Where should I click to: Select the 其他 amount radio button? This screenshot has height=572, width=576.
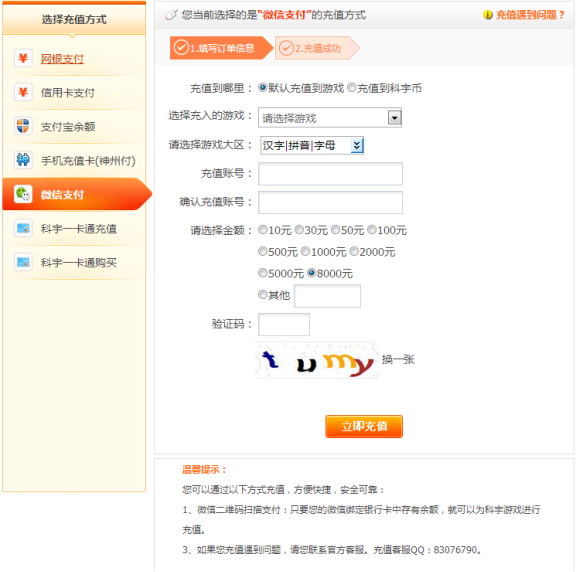click(263, 295)
